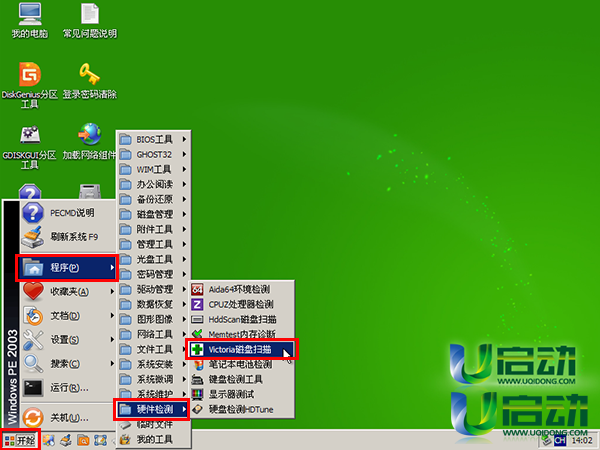The image size is (600, 450).
Task: Click the 设置(S) tools icon
Action: (33, 339)
